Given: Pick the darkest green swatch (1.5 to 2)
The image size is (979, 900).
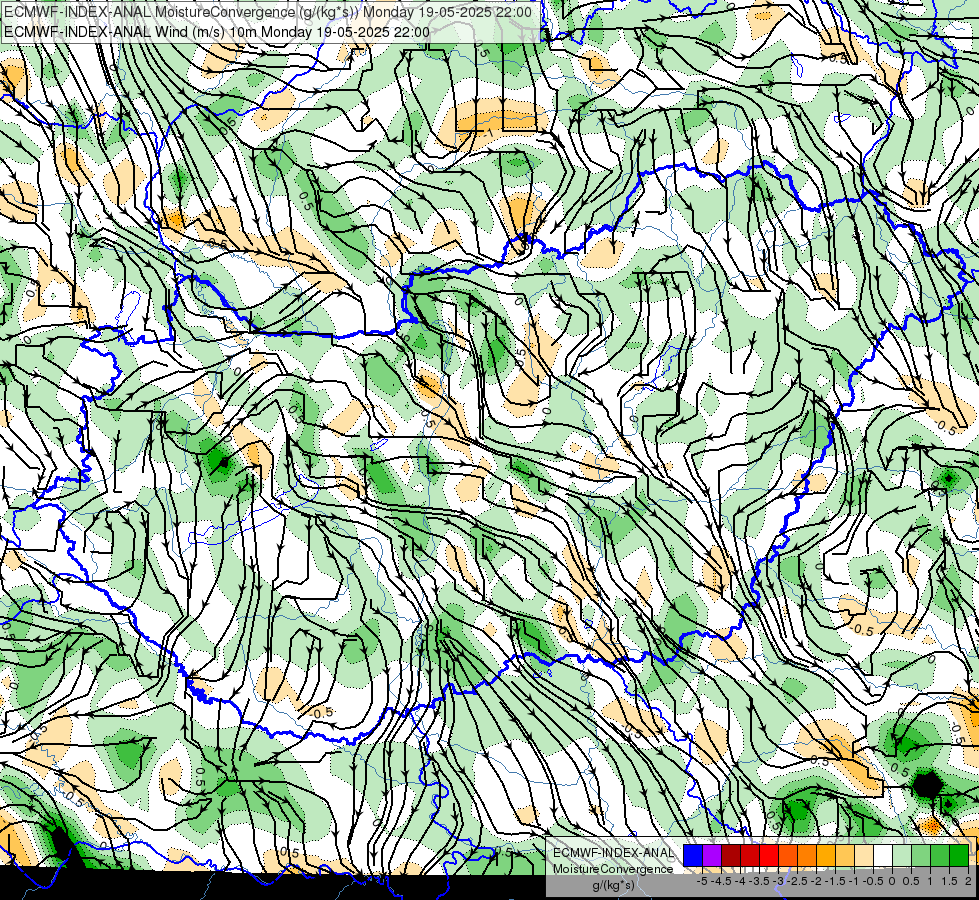Looking at the screenshot, I should coord(959,855).
